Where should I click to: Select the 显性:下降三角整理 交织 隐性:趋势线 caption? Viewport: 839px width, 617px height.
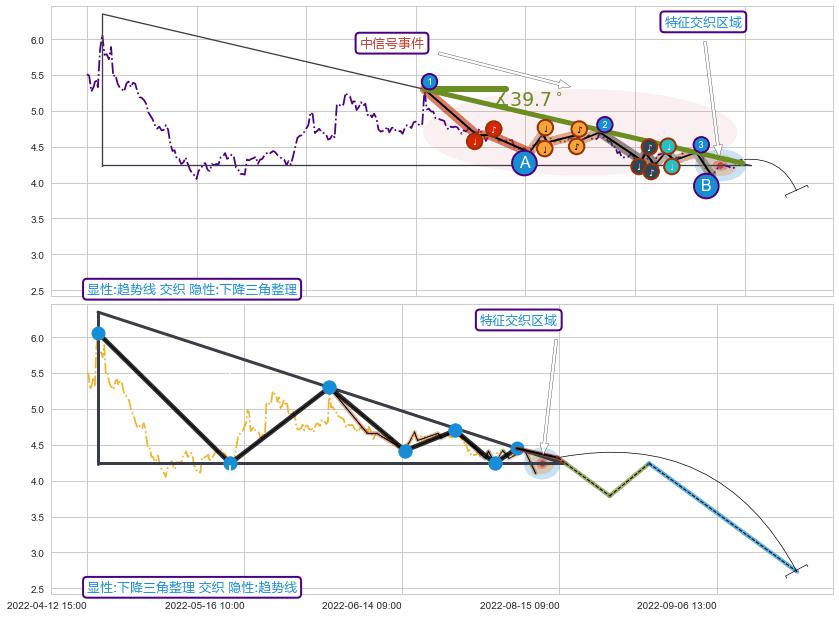[192, 587]
